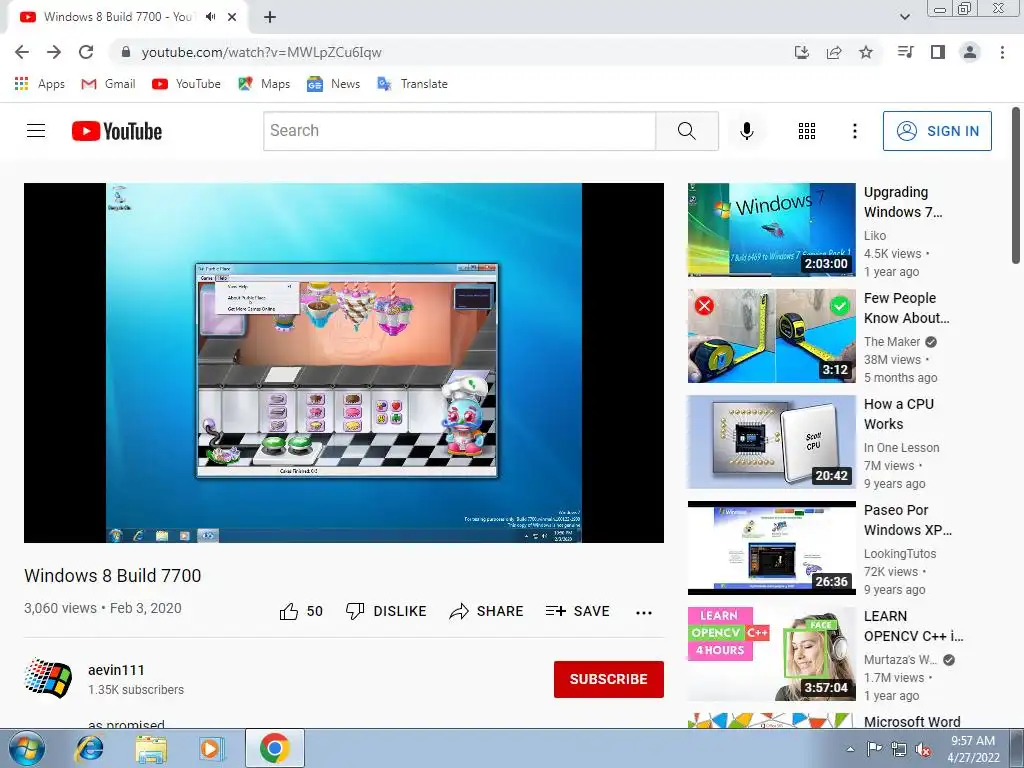Expand the tab search chevron

pyautogui.click(x=905, y=17)
